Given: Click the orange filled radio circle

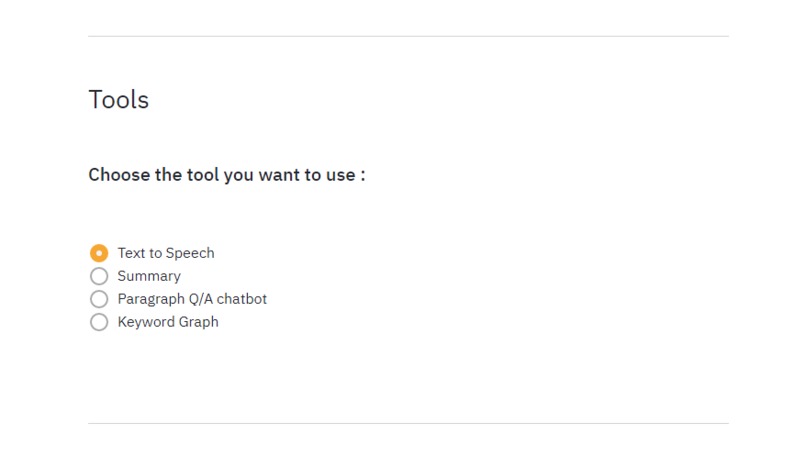Looking at the screenshot, I should coord(99,253).
